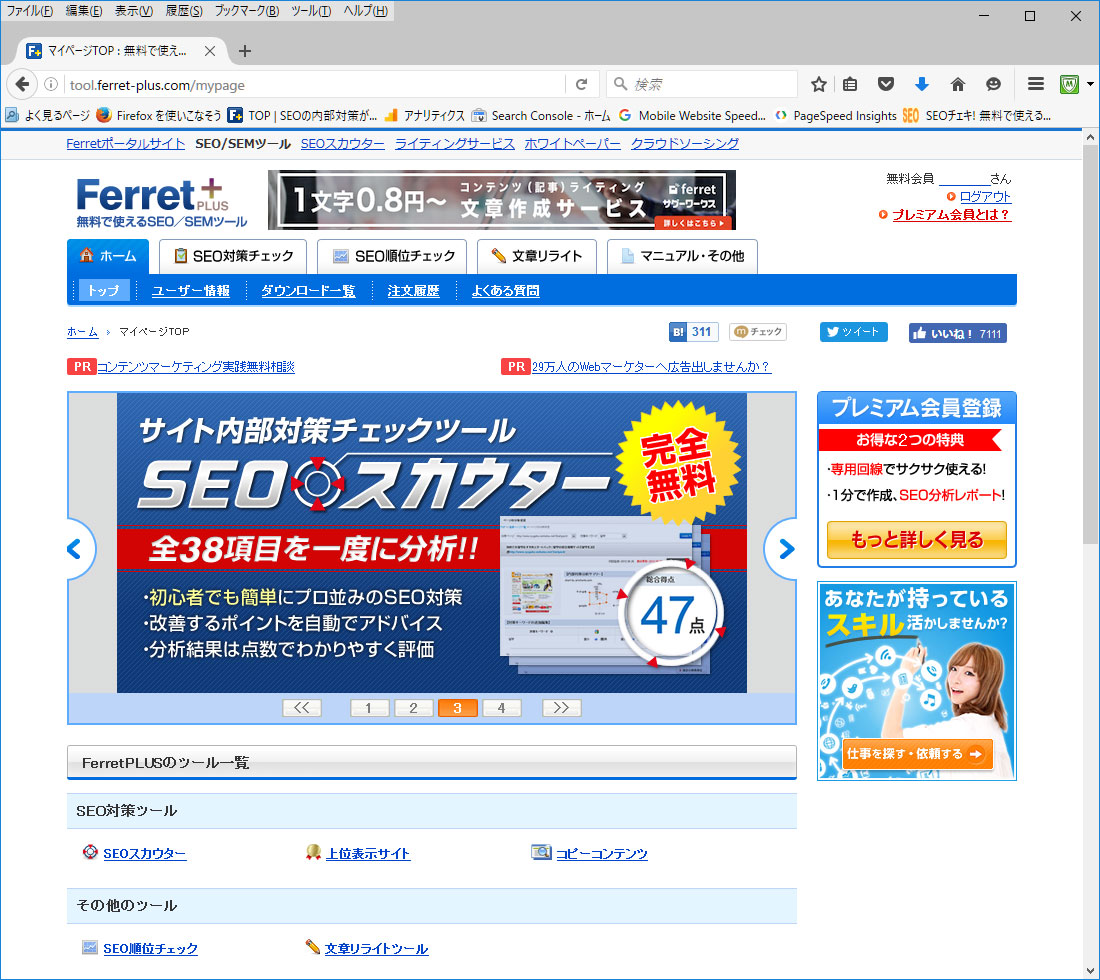Open the アナリティクス bookmark
Viewport: 1100px width, 980px height.
point(424,116)
